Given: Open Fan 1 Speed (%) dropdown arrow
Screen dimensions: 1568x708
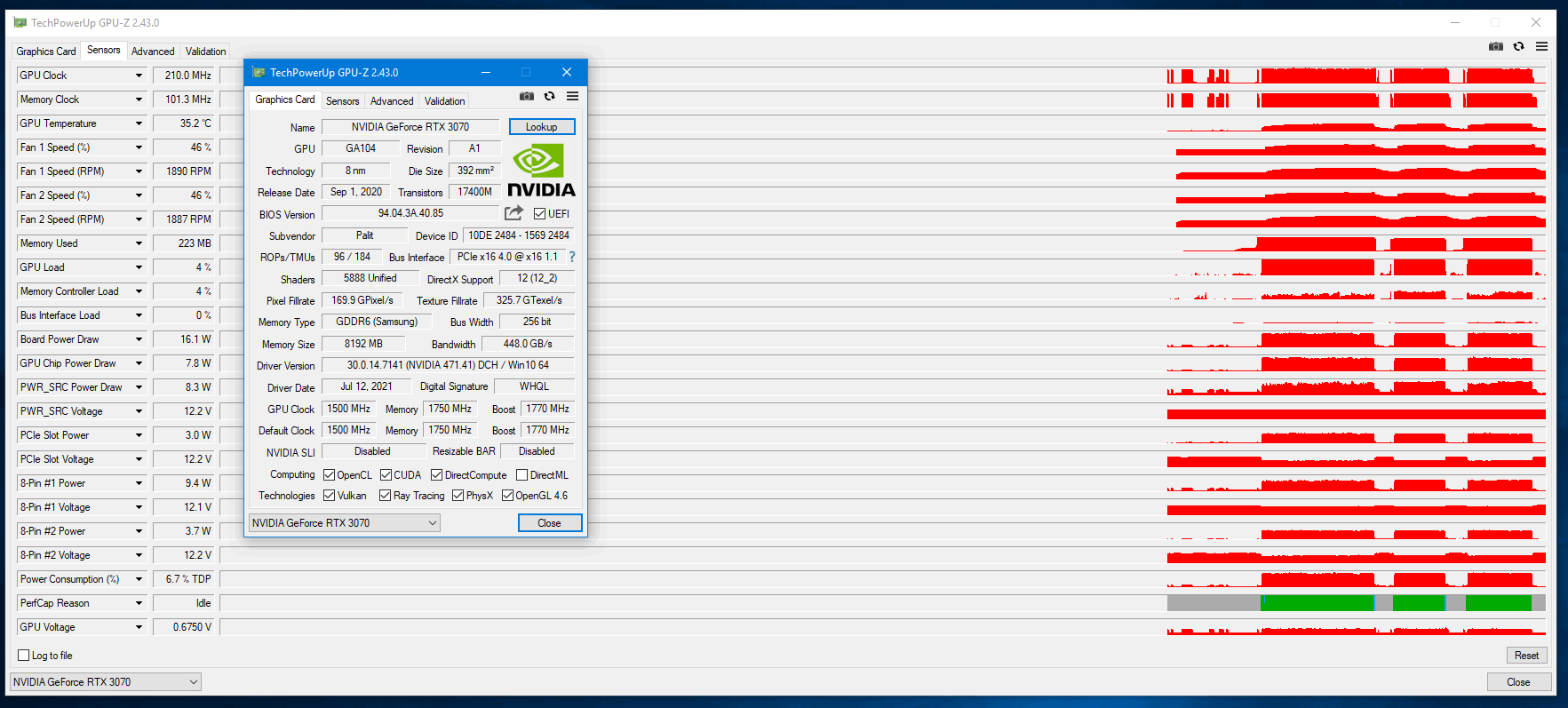Looking at the screenshot, I should [139, 147].
